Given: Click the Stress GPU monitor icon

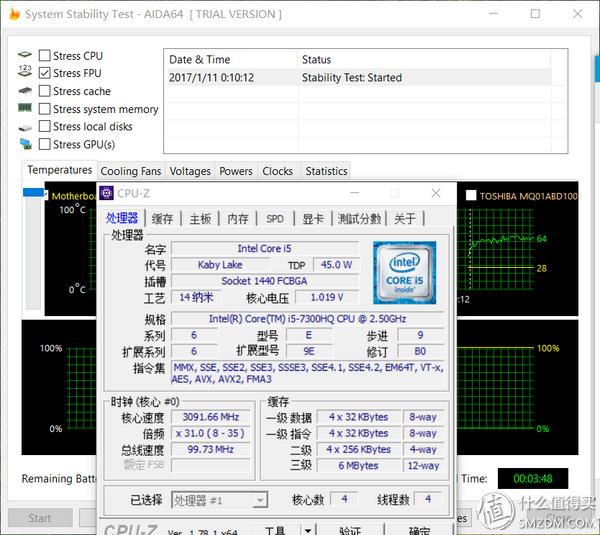Looking at the screenshot, I should [26, 144].
